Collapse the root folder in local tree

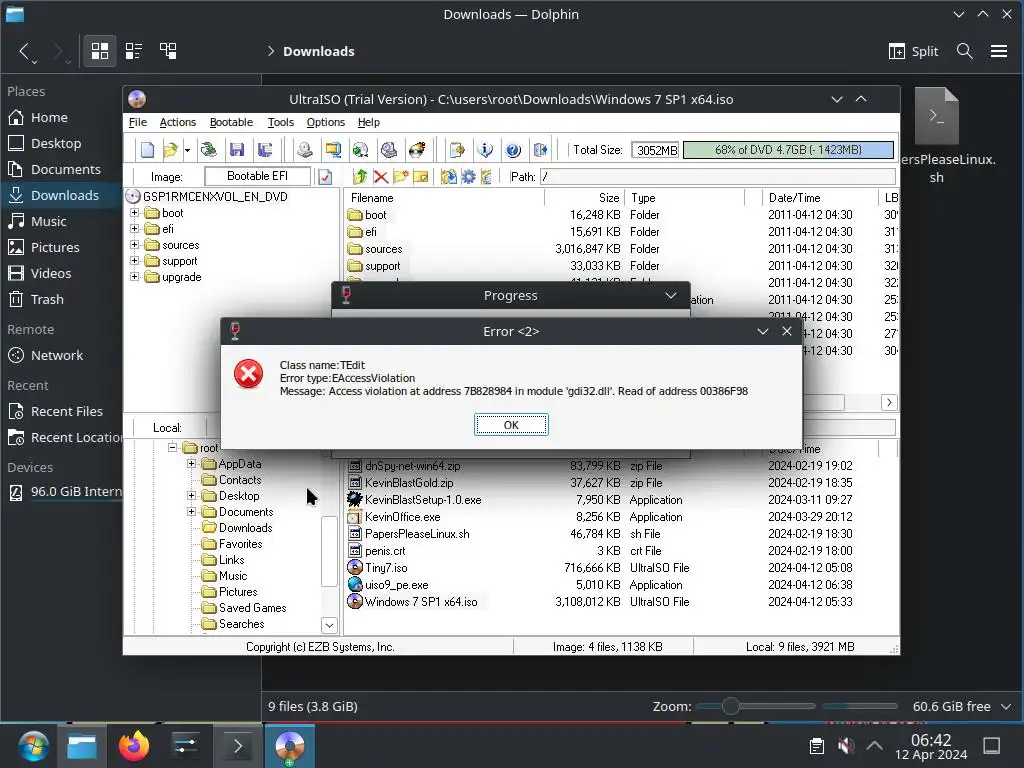(172, 447)
